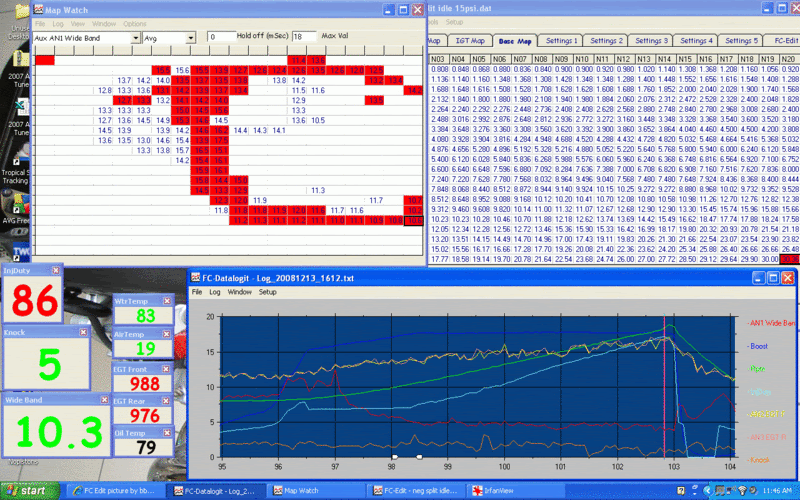Image resolution: width=800 pixels, height=500 pixels.
Task: Click the AN1 Wide Band legend entry
Action: coord(771,323)
